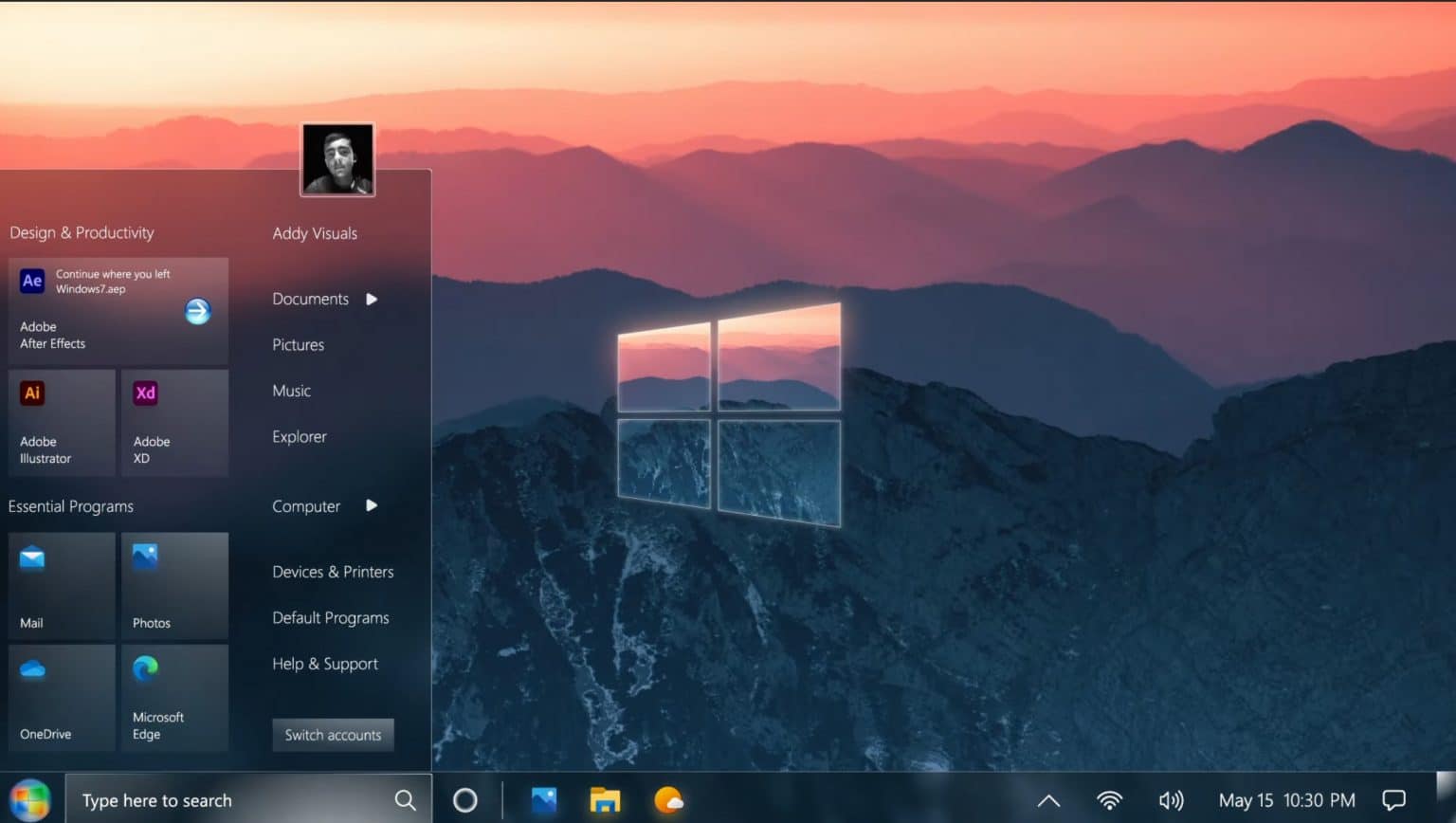Click the Switch accounts button
The image size is (1456, 823).
333,735
